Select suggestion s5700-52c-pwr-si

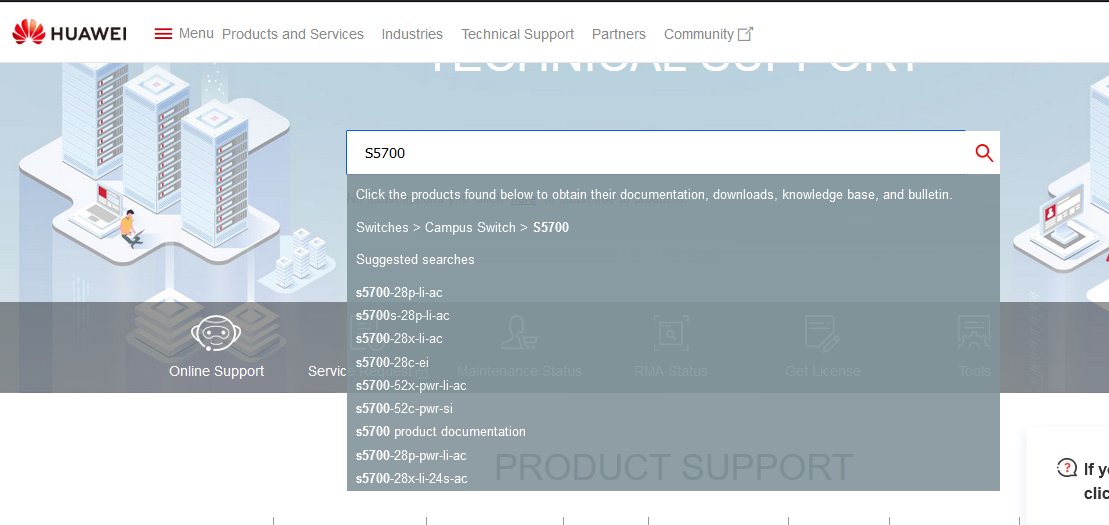coord(404,409)
